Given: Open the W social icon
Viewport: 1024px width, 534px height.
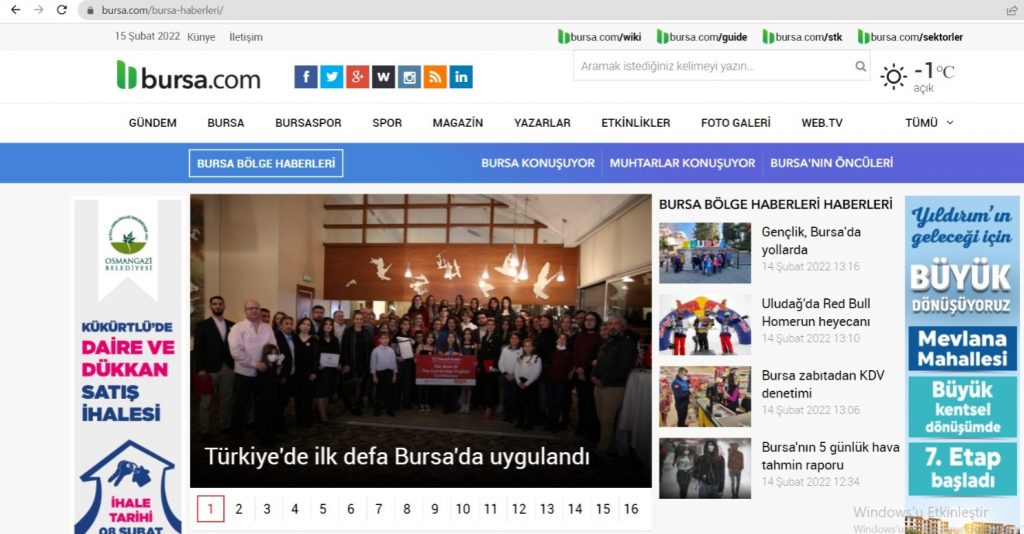Looking at the screenshot, I should click(383, 77).
